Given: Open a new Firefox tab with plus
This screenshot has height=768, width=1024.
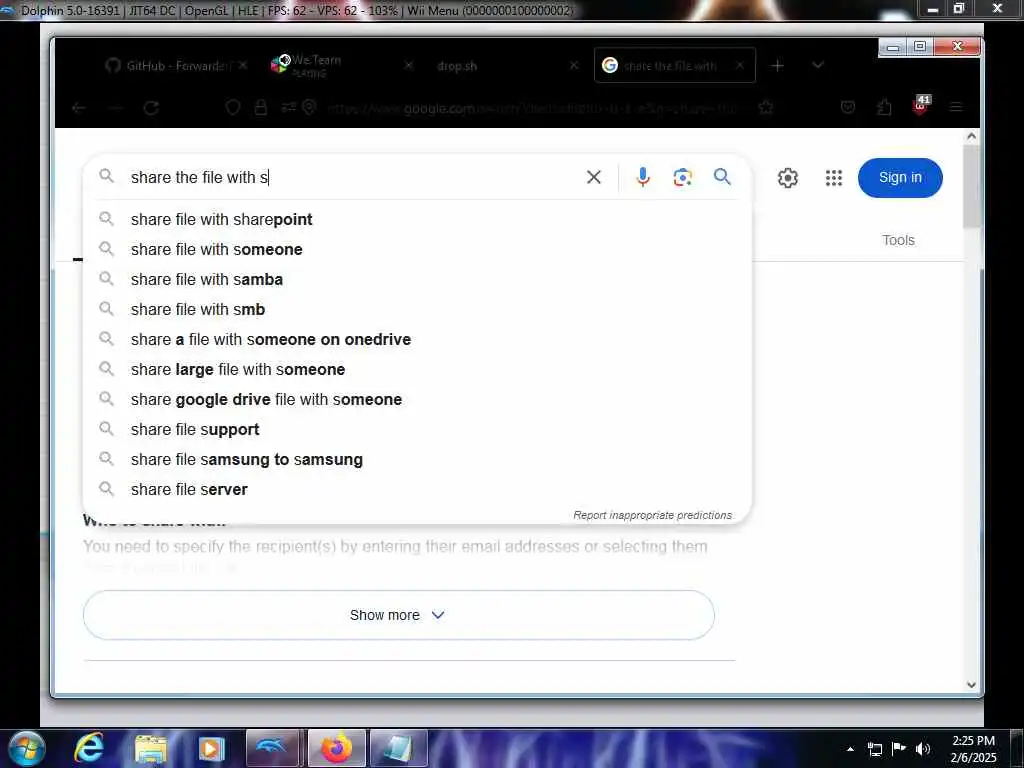Looking at the screenshot, I should [777, 66].
